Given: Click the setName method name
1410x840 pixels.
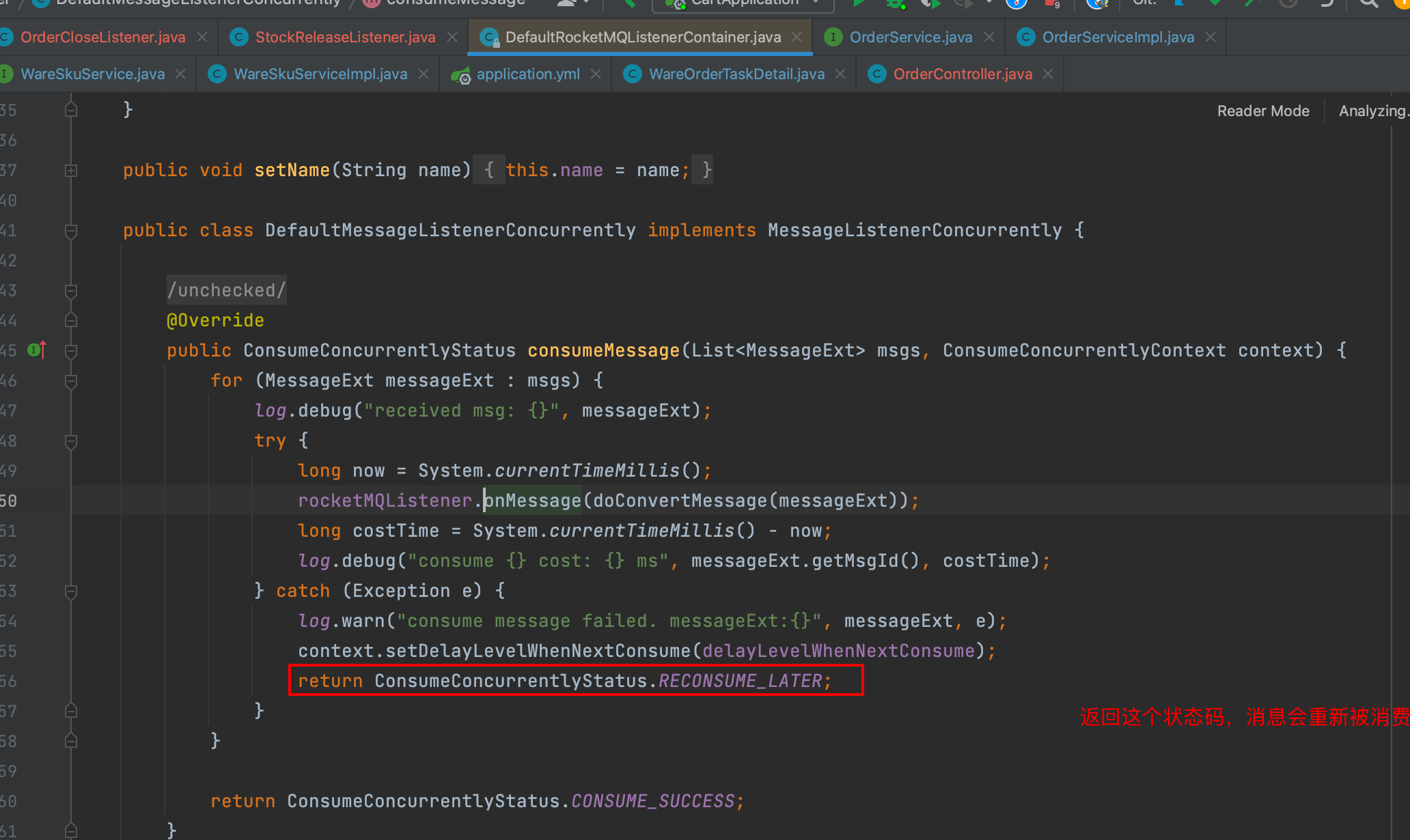Looking at the screenshot, I should (292, 170).
